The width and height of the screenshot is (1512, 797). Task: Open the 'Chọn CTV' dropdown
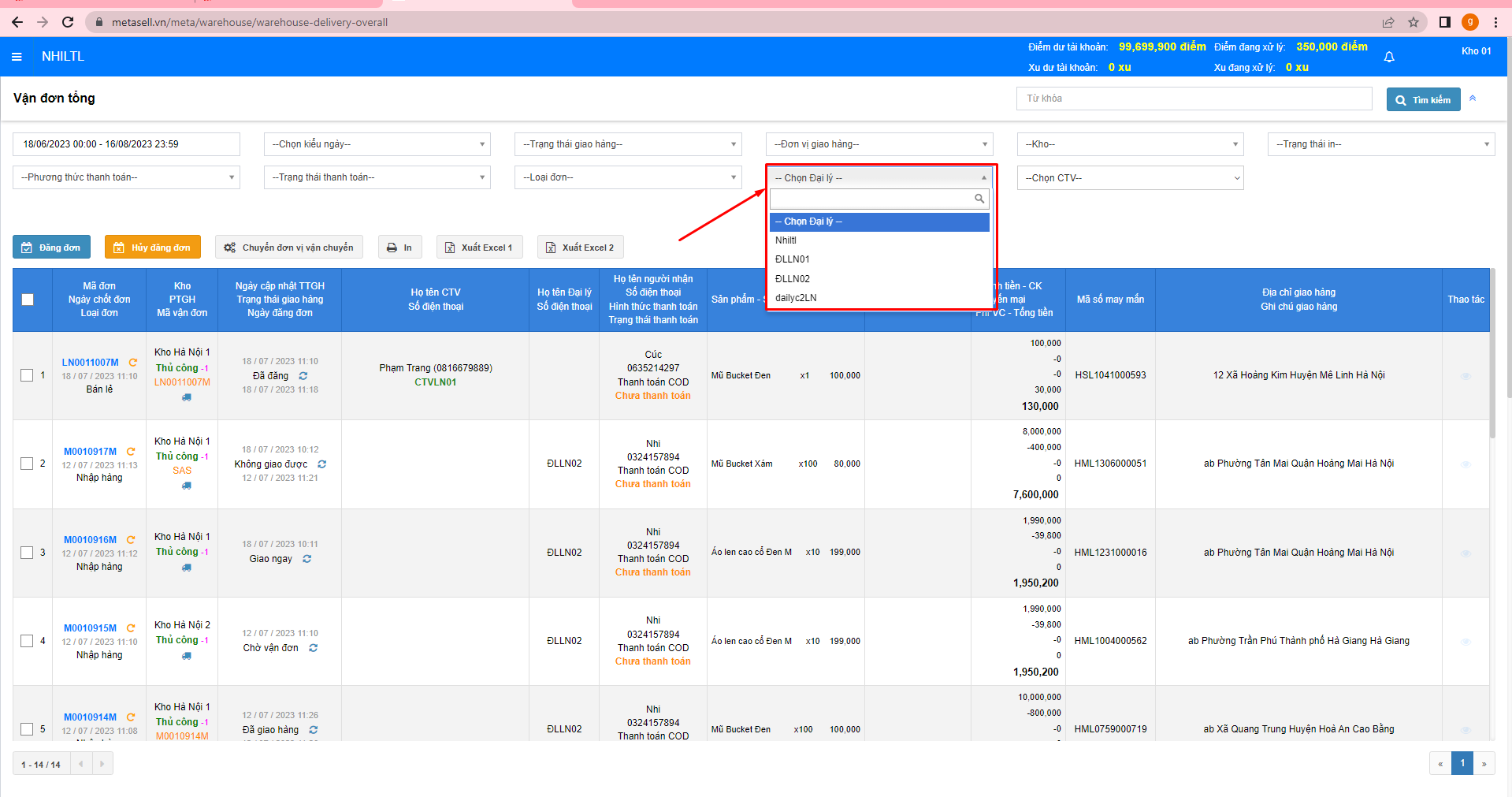[1130, 178]
